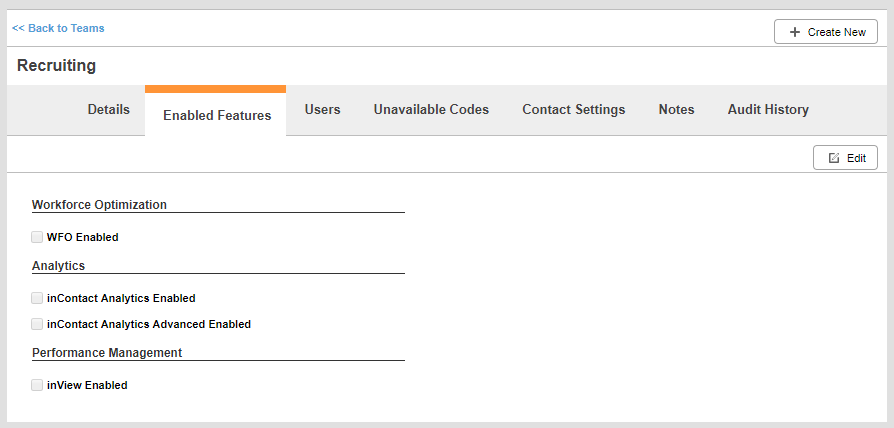Check inContact Analytics Enabled box
The width and height of the screenshot is (894, 428).
(x=37, y=298)
